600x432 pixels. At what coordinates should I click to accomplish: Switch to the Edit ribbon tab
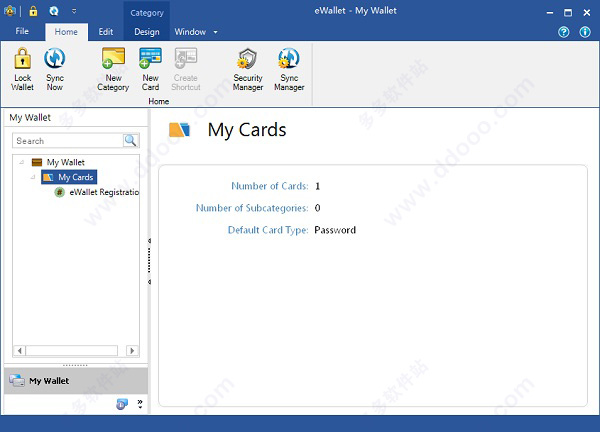tap(106, 32)
